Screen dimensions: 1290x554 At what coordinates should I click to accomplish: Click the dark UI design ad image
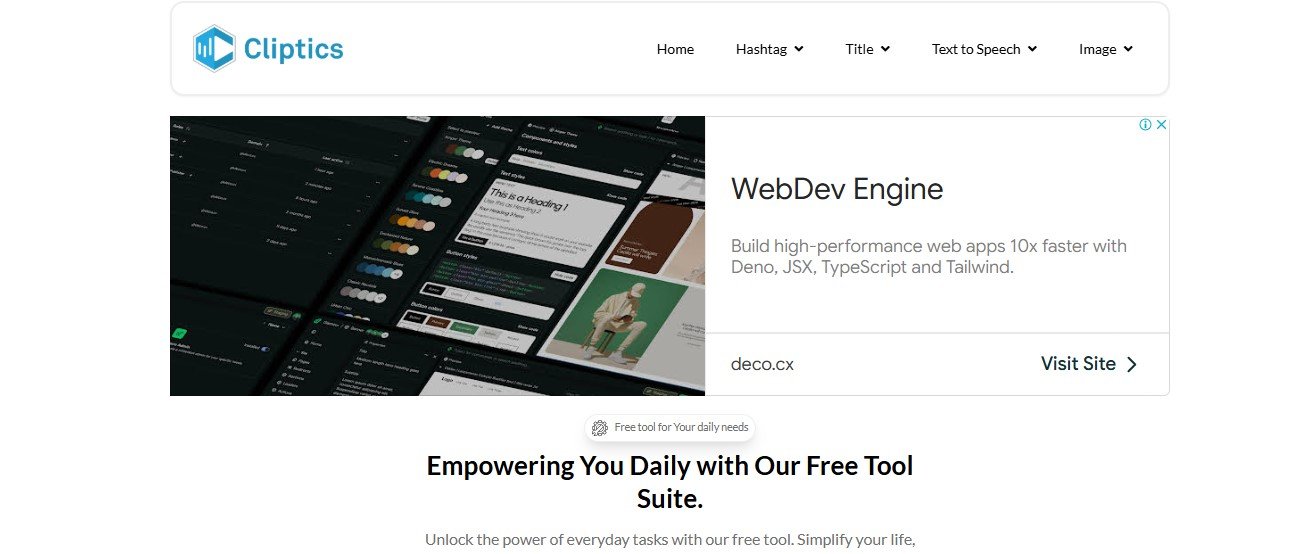438,256
